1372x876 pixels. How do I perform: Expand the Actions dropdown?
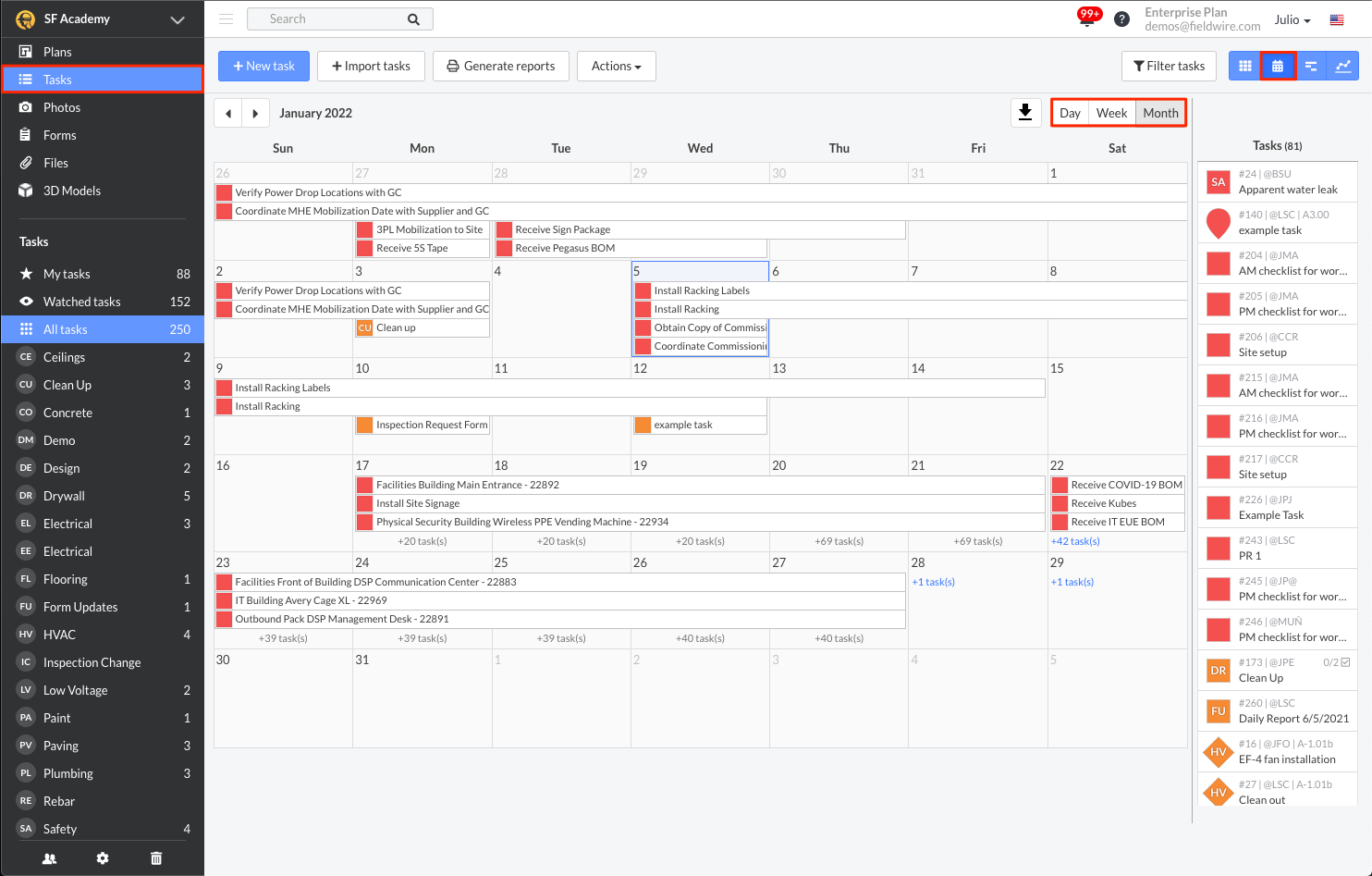(x=616, y=66)
